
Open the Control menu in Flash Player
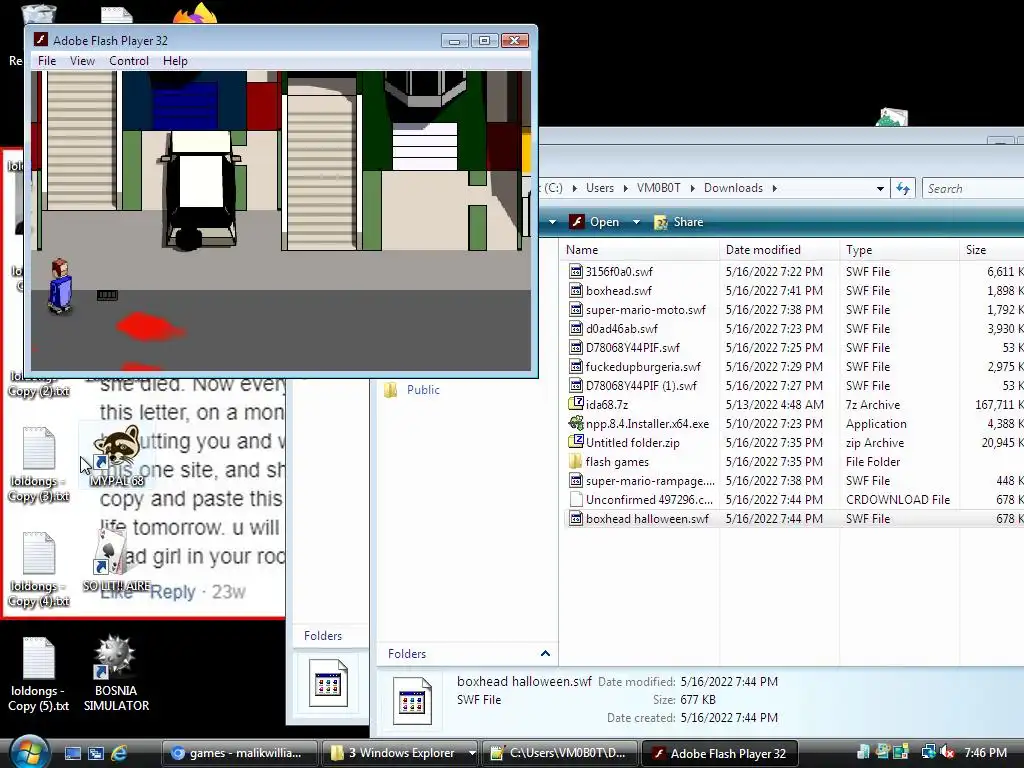pos(129,61)
